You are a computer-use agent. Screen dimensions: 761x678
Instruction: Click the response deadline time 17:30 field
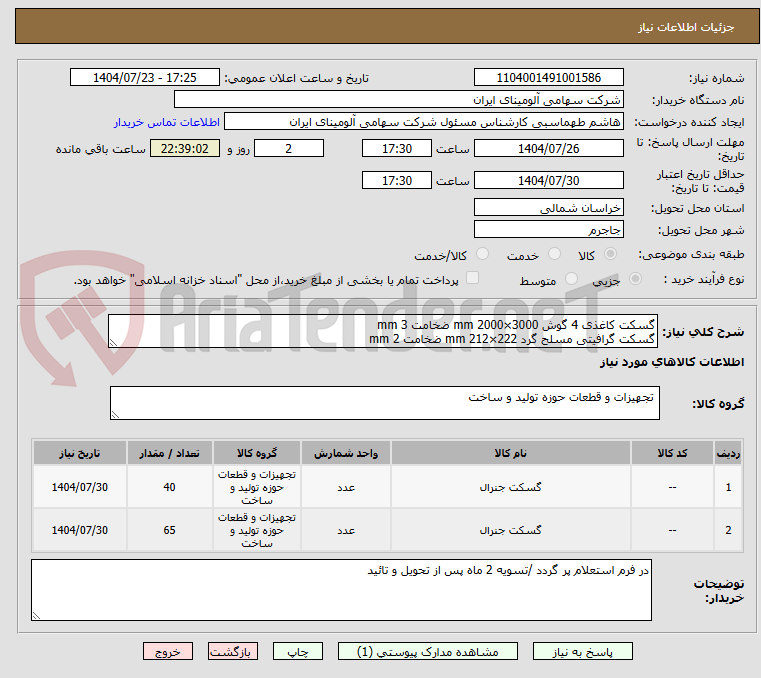pyautogui.click(x=397, y=149)
